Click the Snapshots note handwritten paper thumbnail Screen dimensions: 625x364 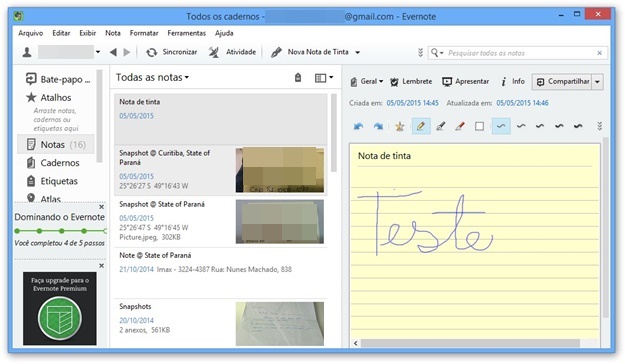pyautogui.click(x=280, y=324)
